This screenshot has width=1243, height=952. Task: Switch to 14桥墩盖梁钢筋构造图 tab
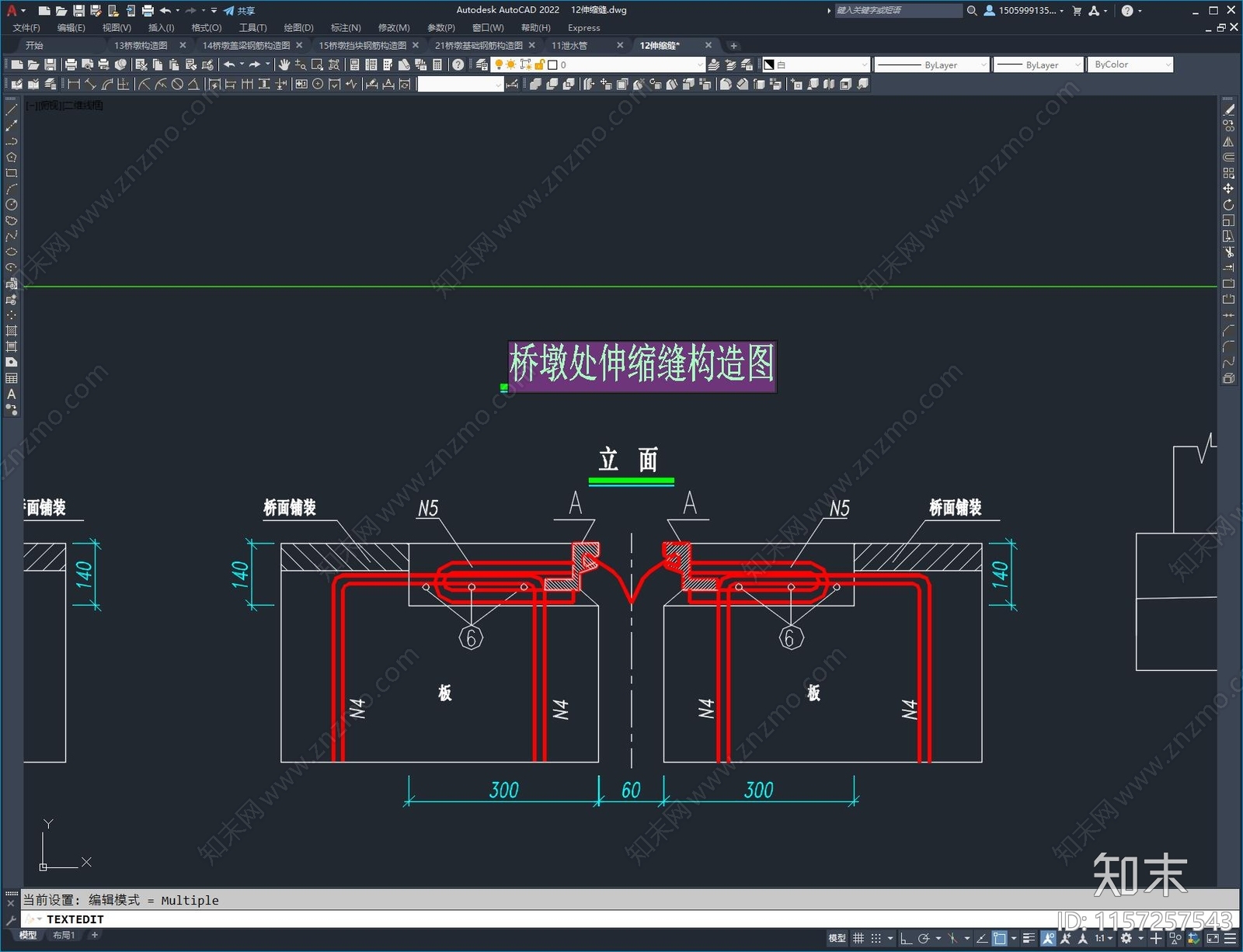(x=246, y=46)
